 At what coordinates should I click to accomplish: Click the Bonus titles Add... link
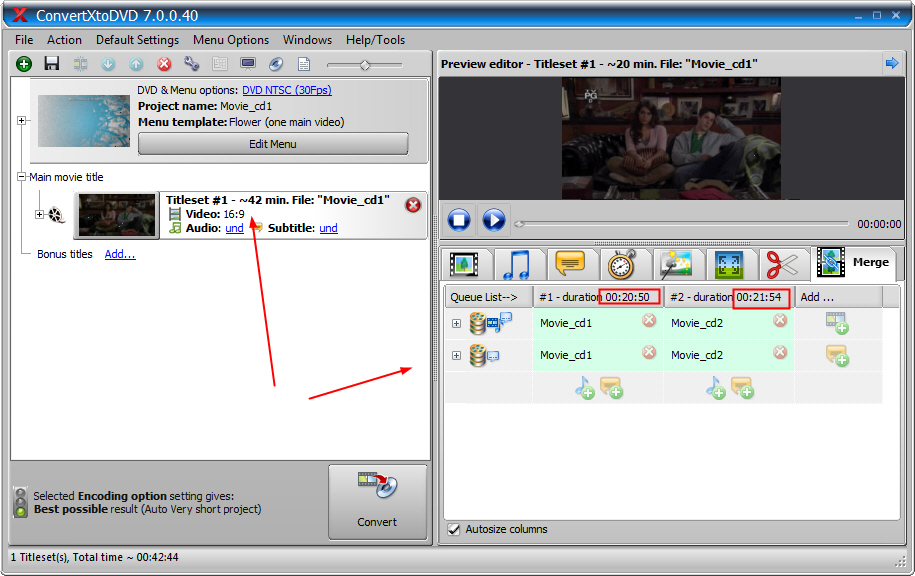coord(120,254)
